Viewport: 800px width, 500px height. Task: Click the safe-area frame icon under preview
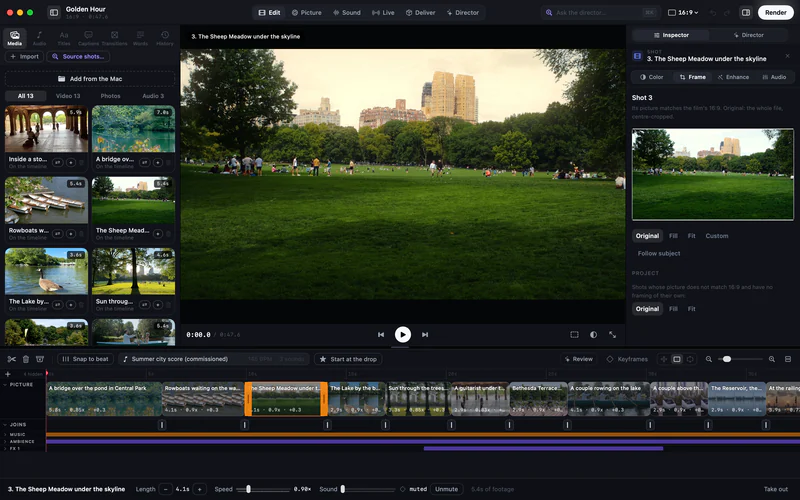[574, 335]
